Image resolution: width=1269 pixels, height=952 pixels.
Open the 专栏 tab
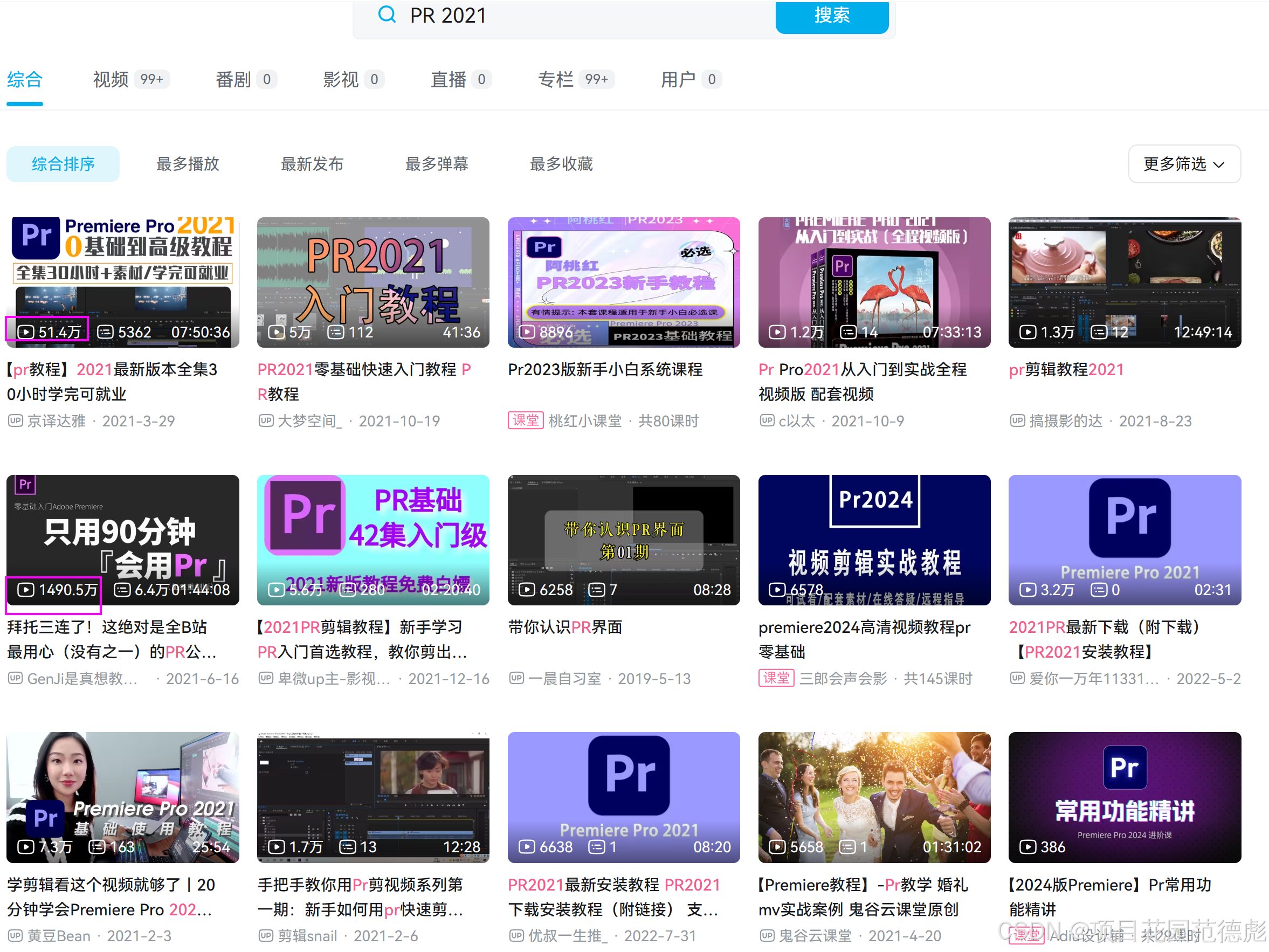click(x=555, y=79)
